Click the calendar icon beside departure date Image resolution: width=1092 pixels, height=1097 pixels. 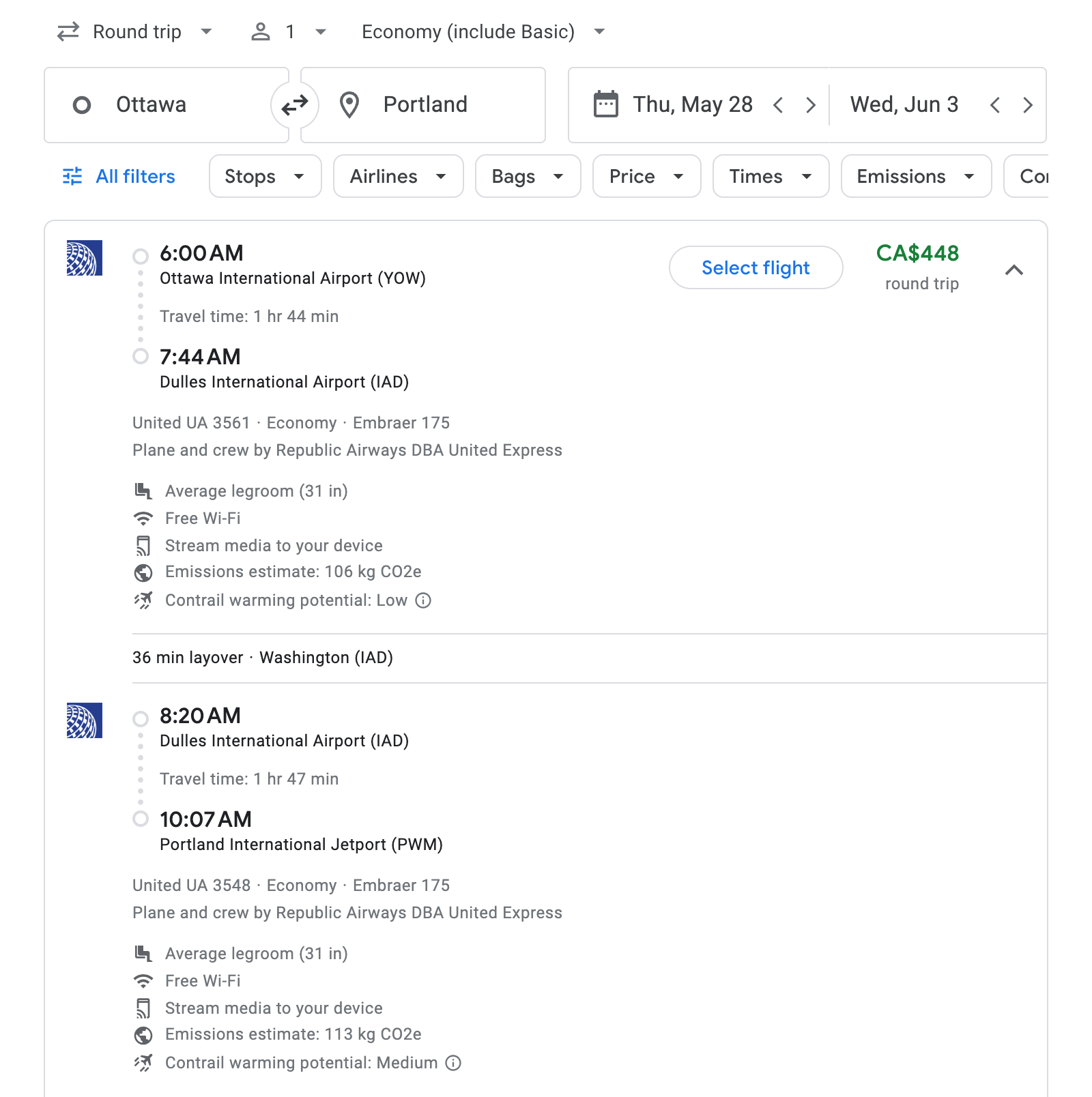605,104
